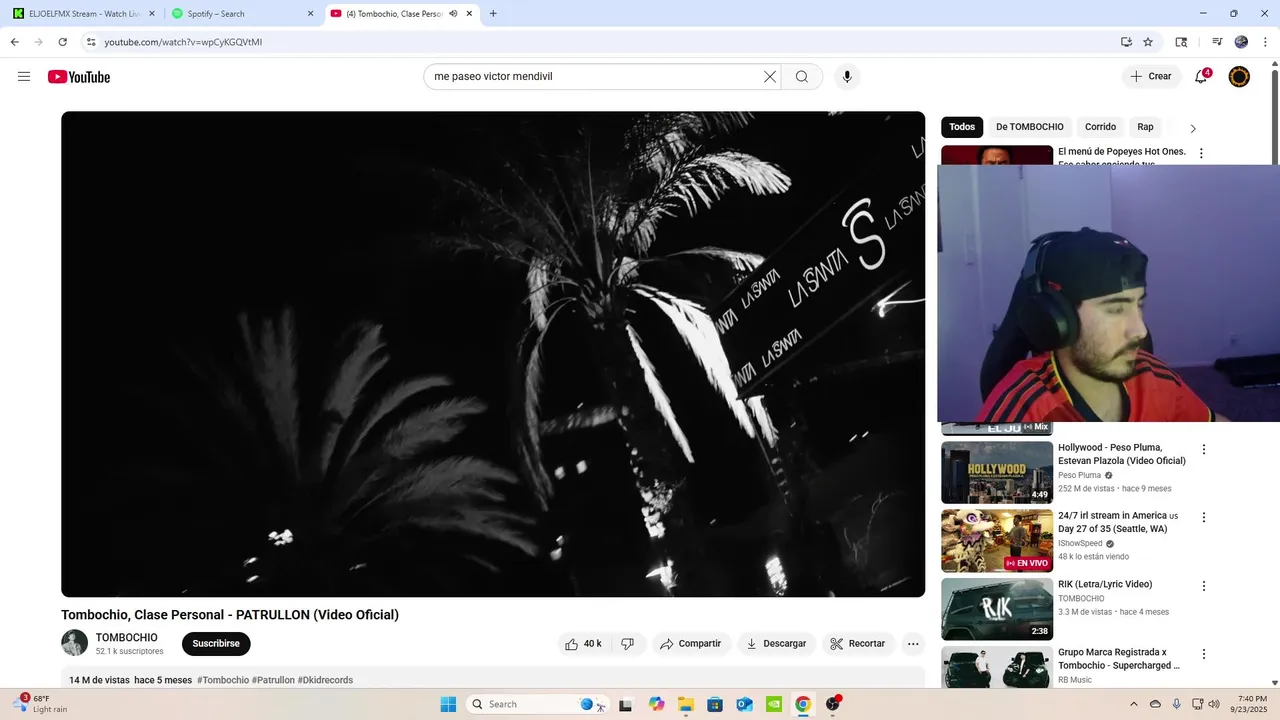Show hidden system tray icons

pyautogui.click(x=1133, y=704)
